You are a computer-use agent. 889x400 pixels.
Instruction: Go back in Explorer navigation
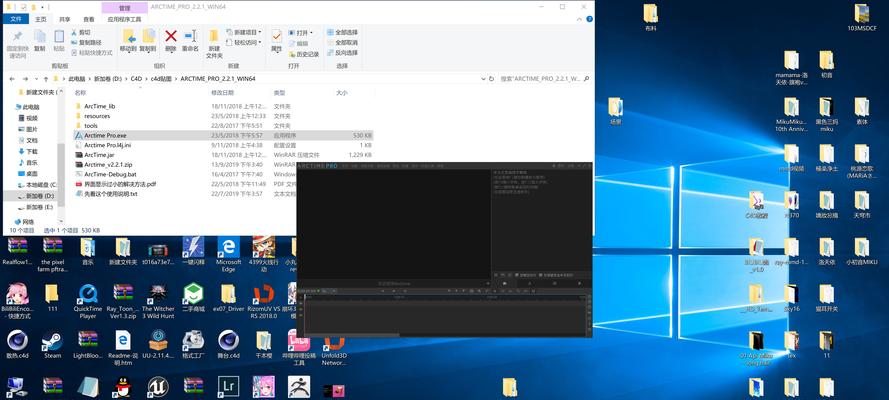pos(11,79)
